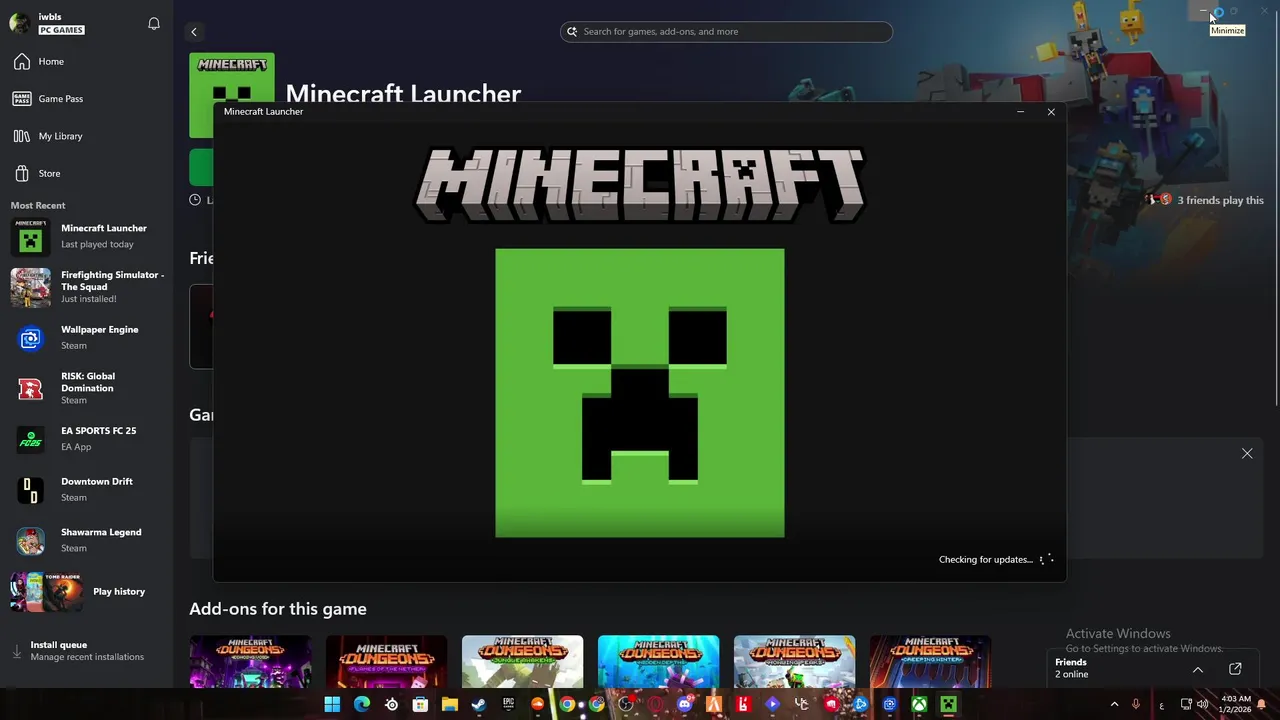Viewport: 1280px width, 720px height.
Task: Open Microsoft Store from taskbar
Action: pyautogui.click(x=421, y=704)
